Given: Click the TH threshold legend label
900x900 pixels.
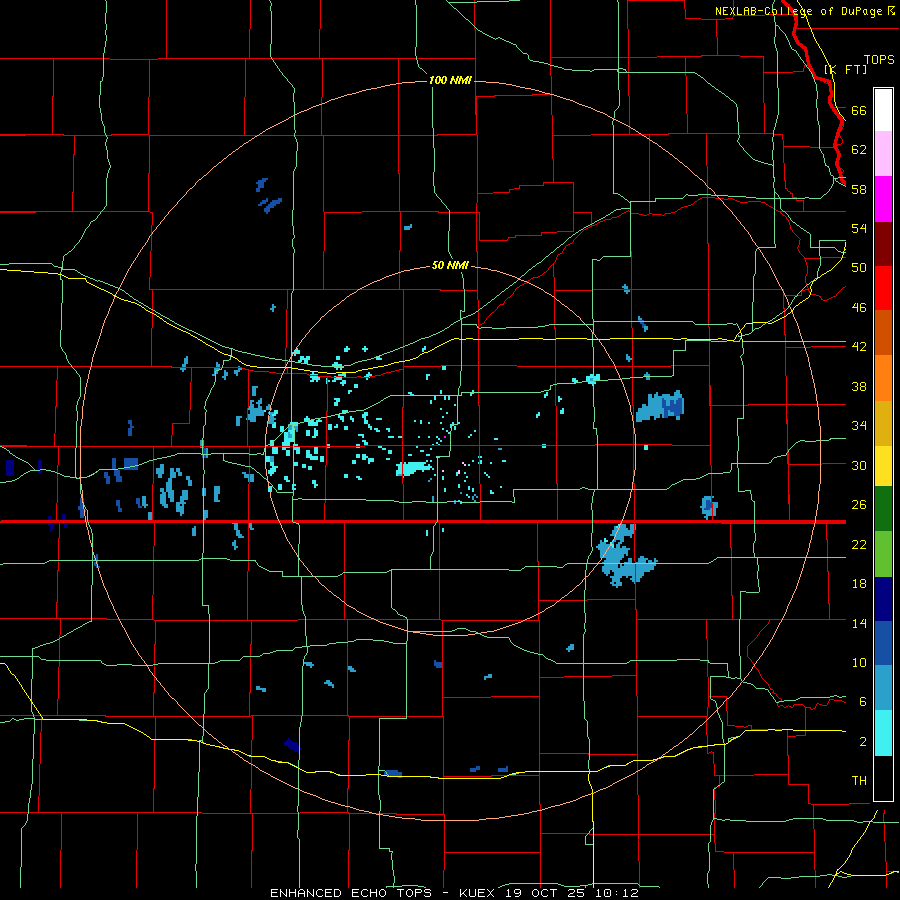Looking at the screenshot, I should 859,780.
